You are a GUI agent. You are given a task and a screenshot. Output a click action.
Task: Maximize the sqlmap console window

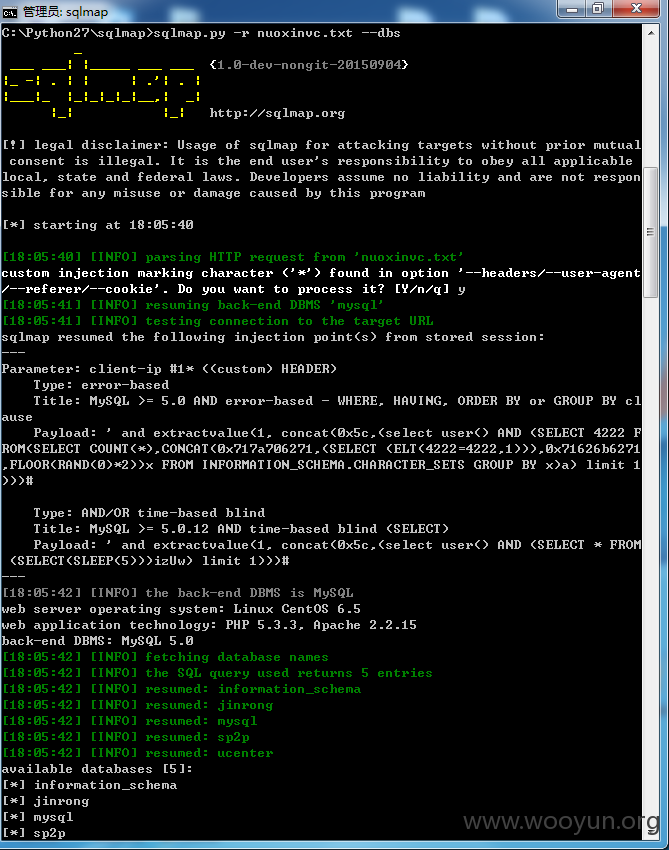click(598, 9)
